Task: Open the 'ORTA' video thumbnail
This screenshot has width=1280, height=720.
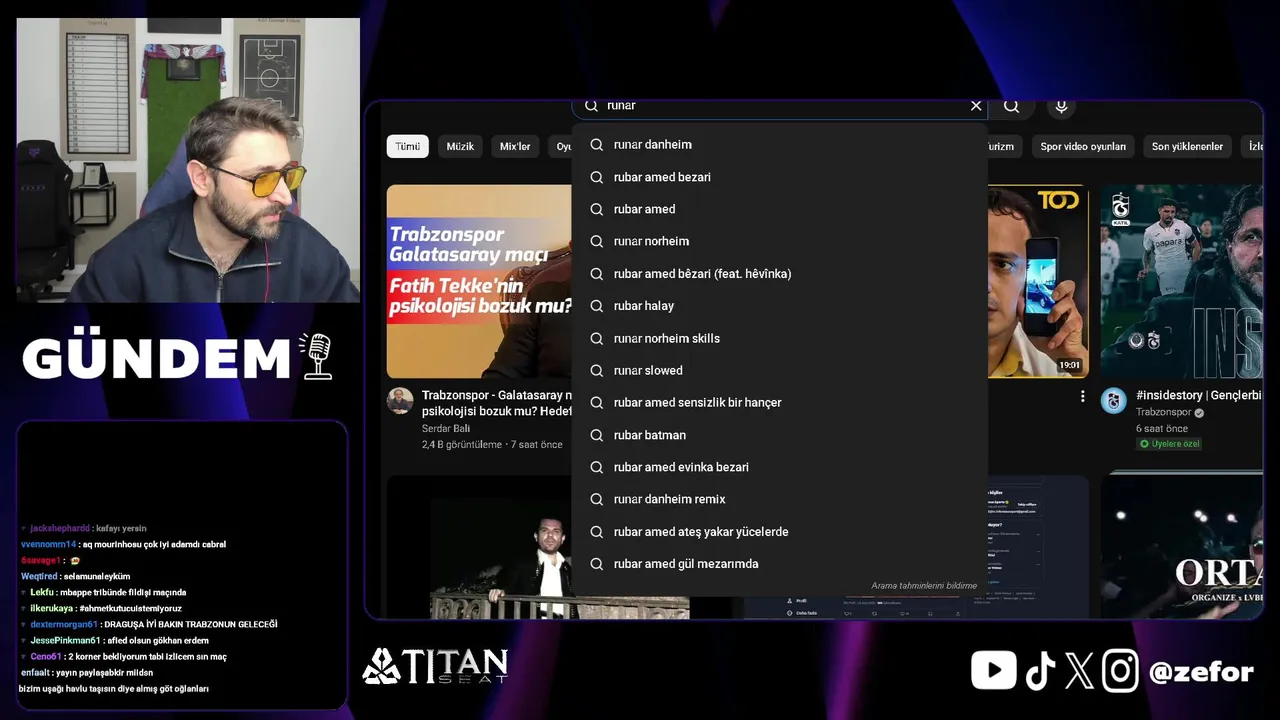Action: coord(1182,545)
